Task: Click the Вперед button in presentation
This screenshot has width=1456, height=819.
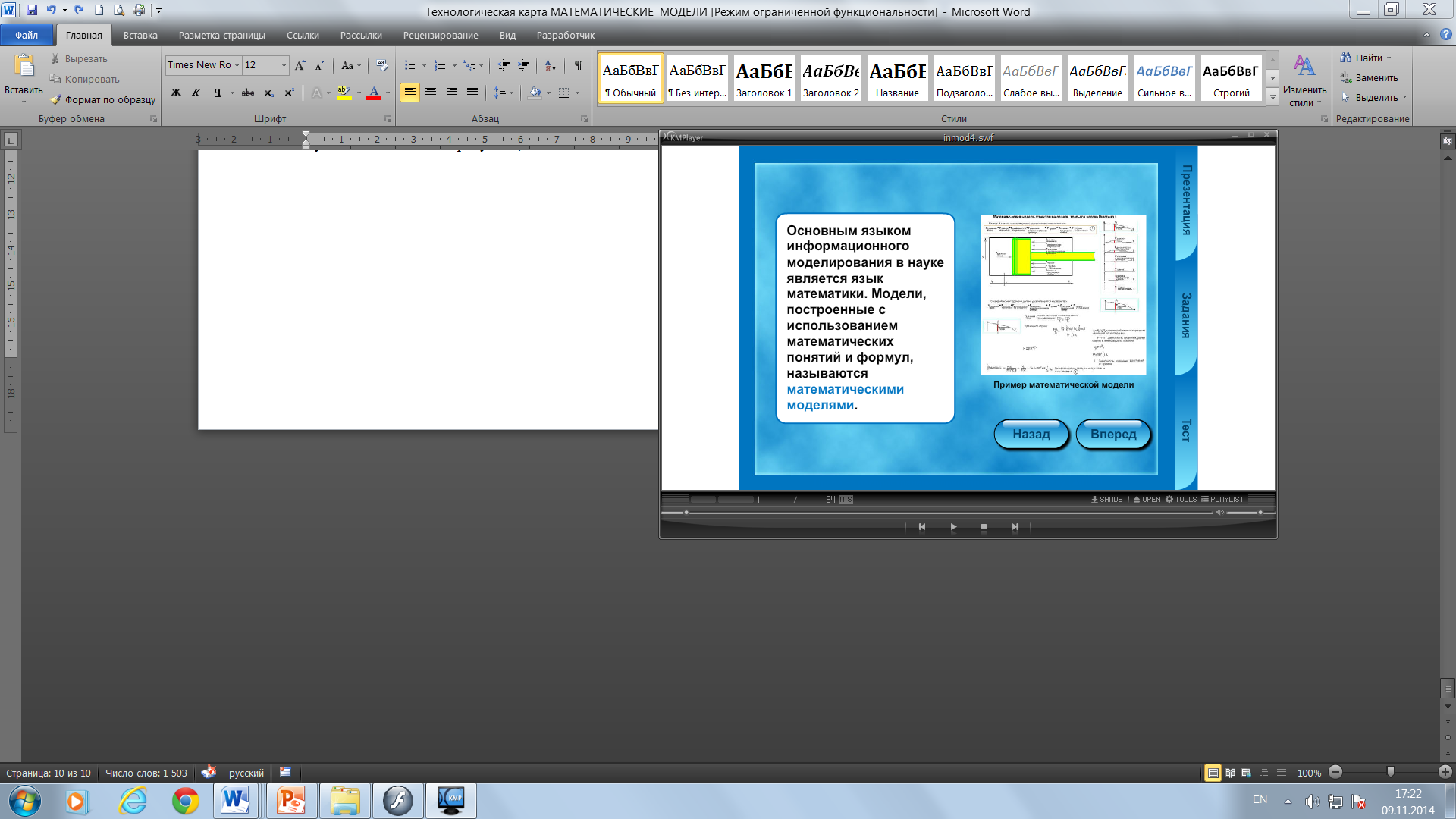Action: (x=1114, y=434)
